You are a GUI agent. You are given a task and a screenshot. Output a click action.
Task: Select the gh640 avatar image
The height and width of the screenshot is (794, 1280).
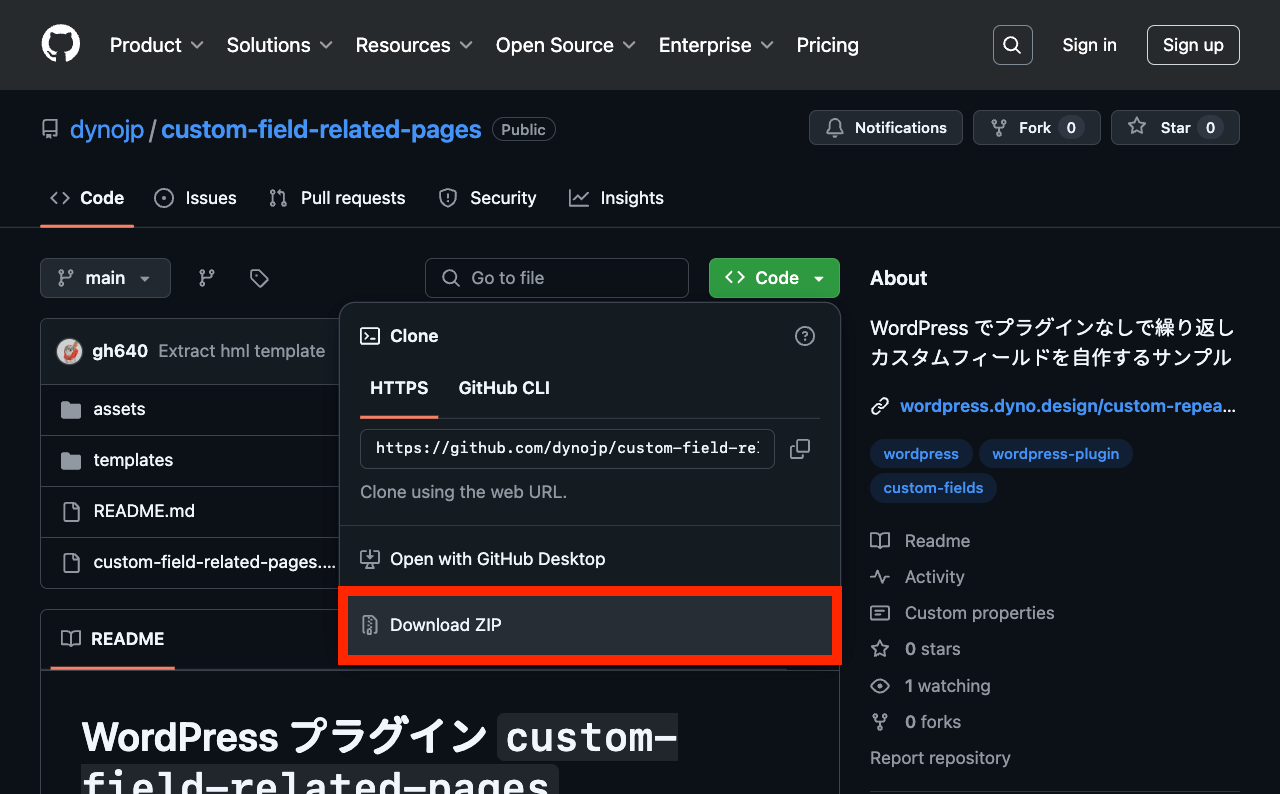pyautogui.click(x=69, y=351)
